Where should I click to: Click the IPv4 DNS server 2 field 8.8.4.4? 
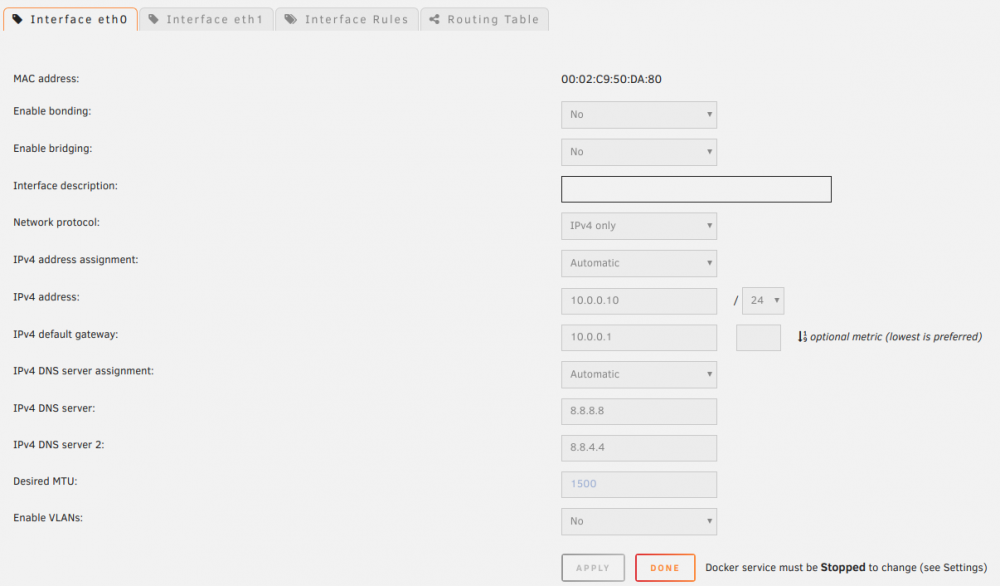(638, 448)
